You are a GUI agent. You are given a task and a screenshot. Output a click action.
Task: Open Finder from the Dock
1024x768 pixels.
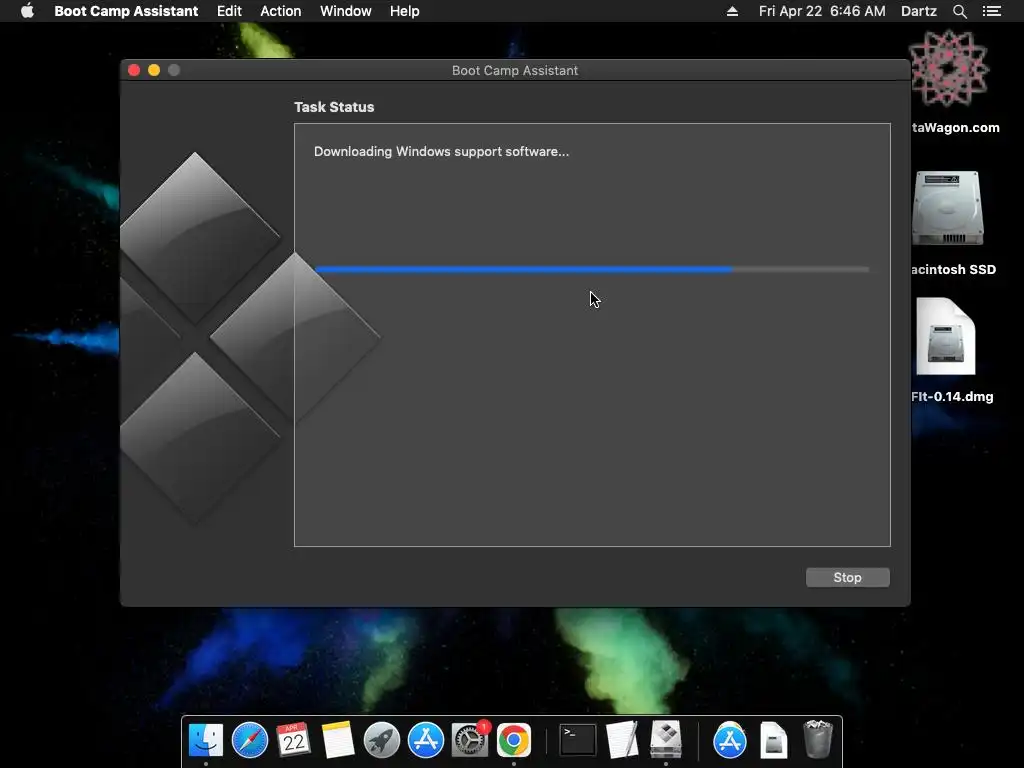pyautogui.click(x=206, y=740)
